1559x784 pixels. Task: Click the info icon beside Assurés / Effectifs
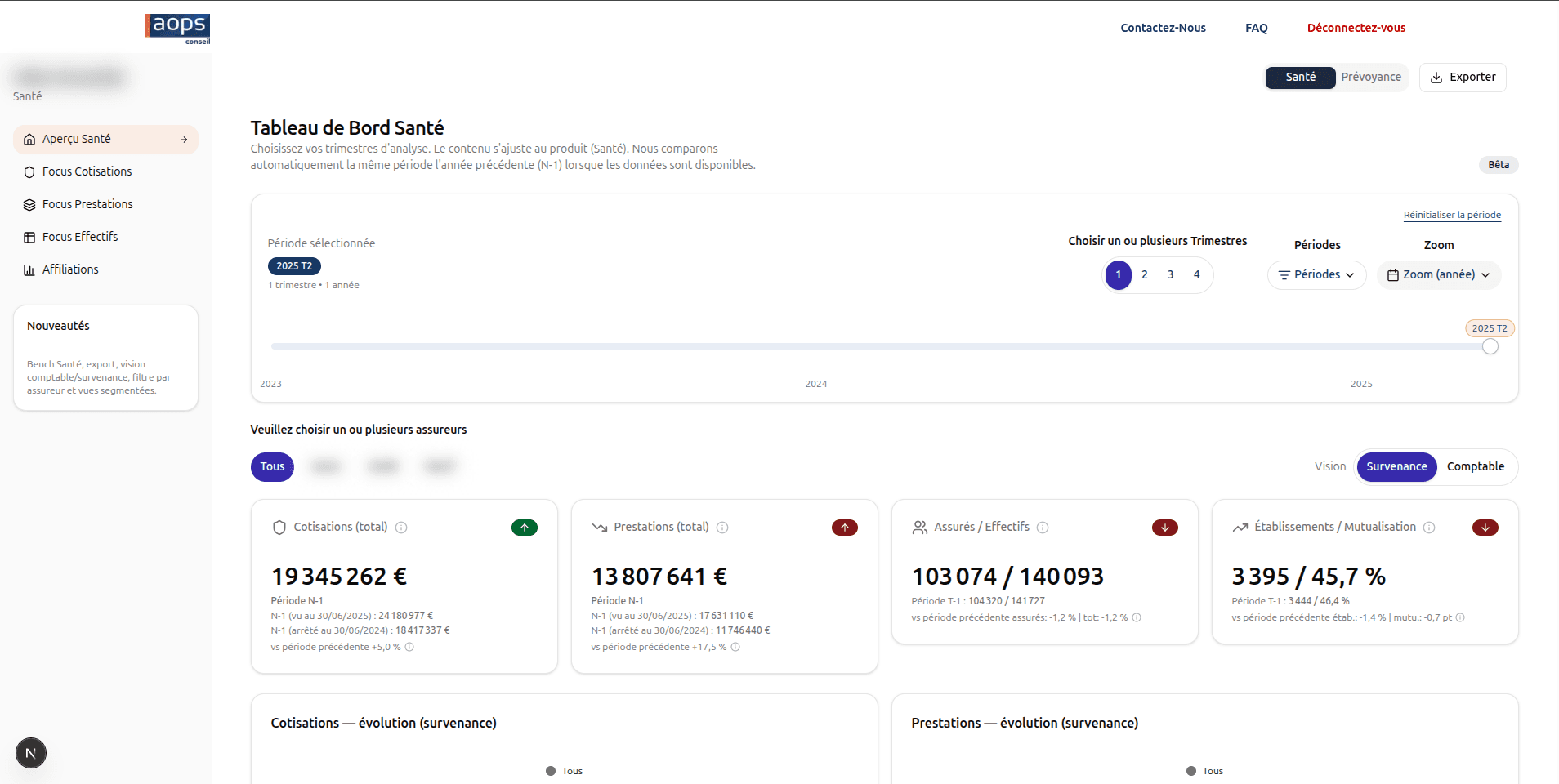tap(1043, 528)
